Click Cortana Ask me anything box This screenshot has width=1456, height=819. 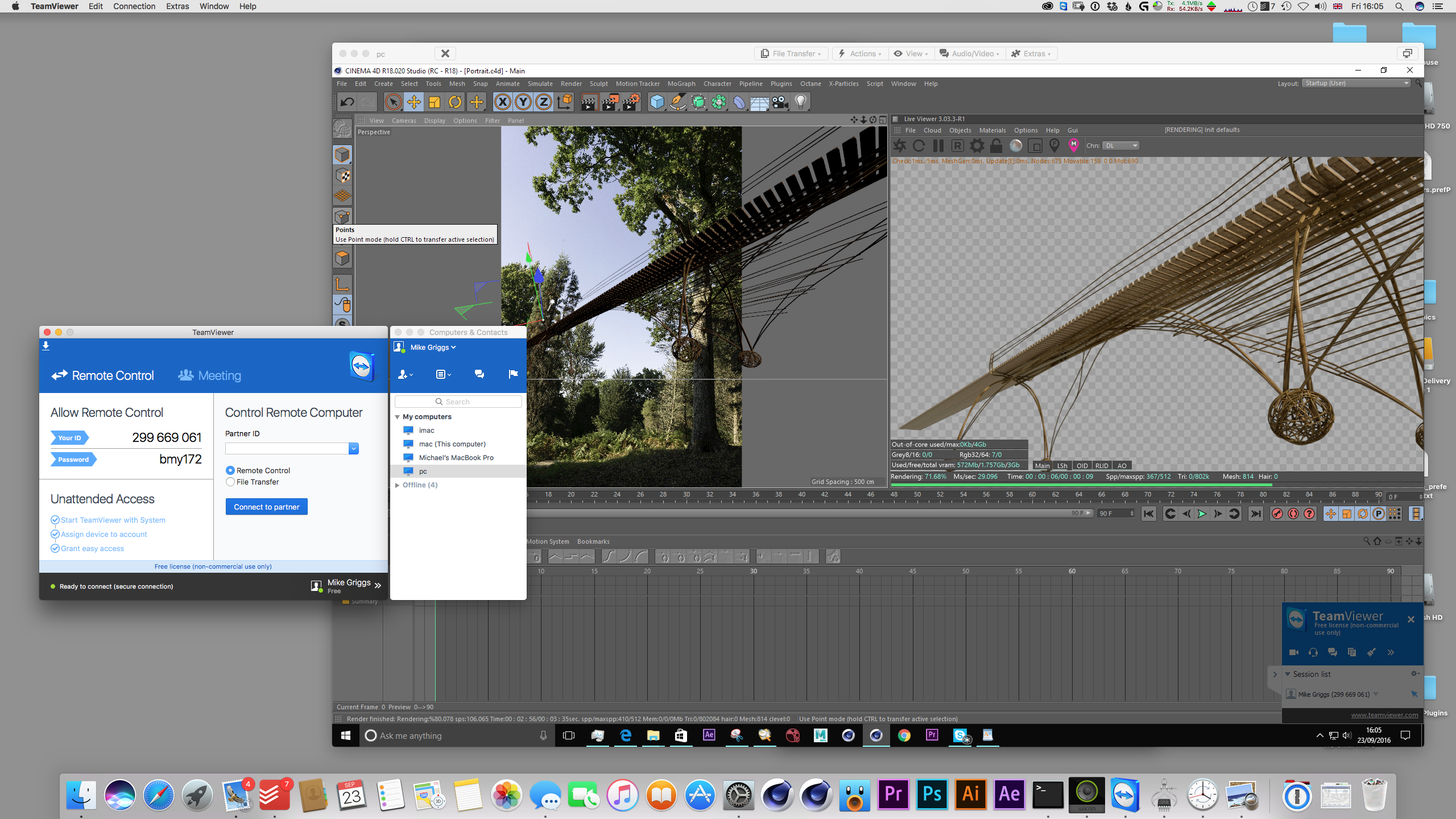458,735
